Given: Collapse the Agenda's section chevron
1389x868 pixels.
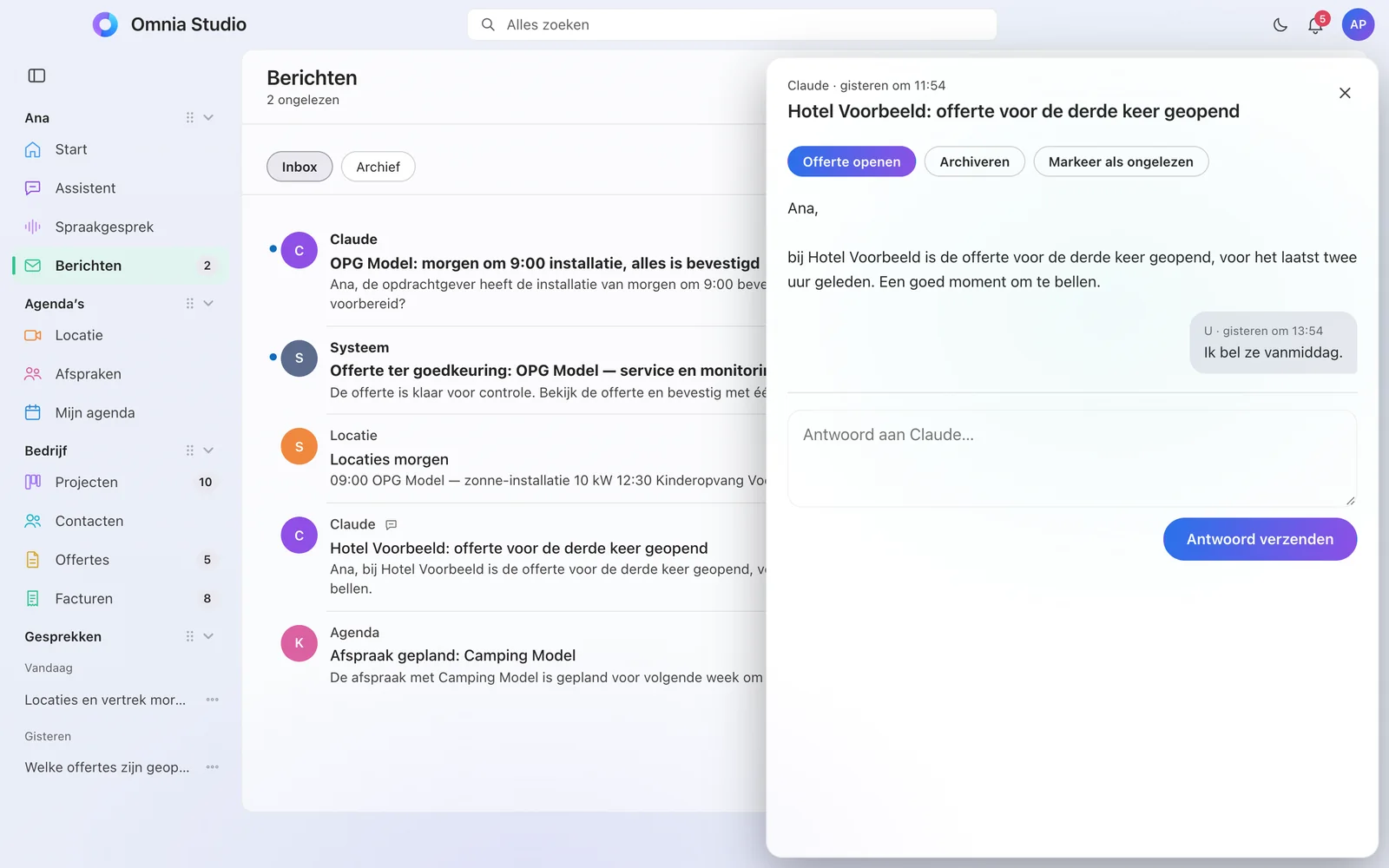Looking at the screenshot, I should point(208,303).
